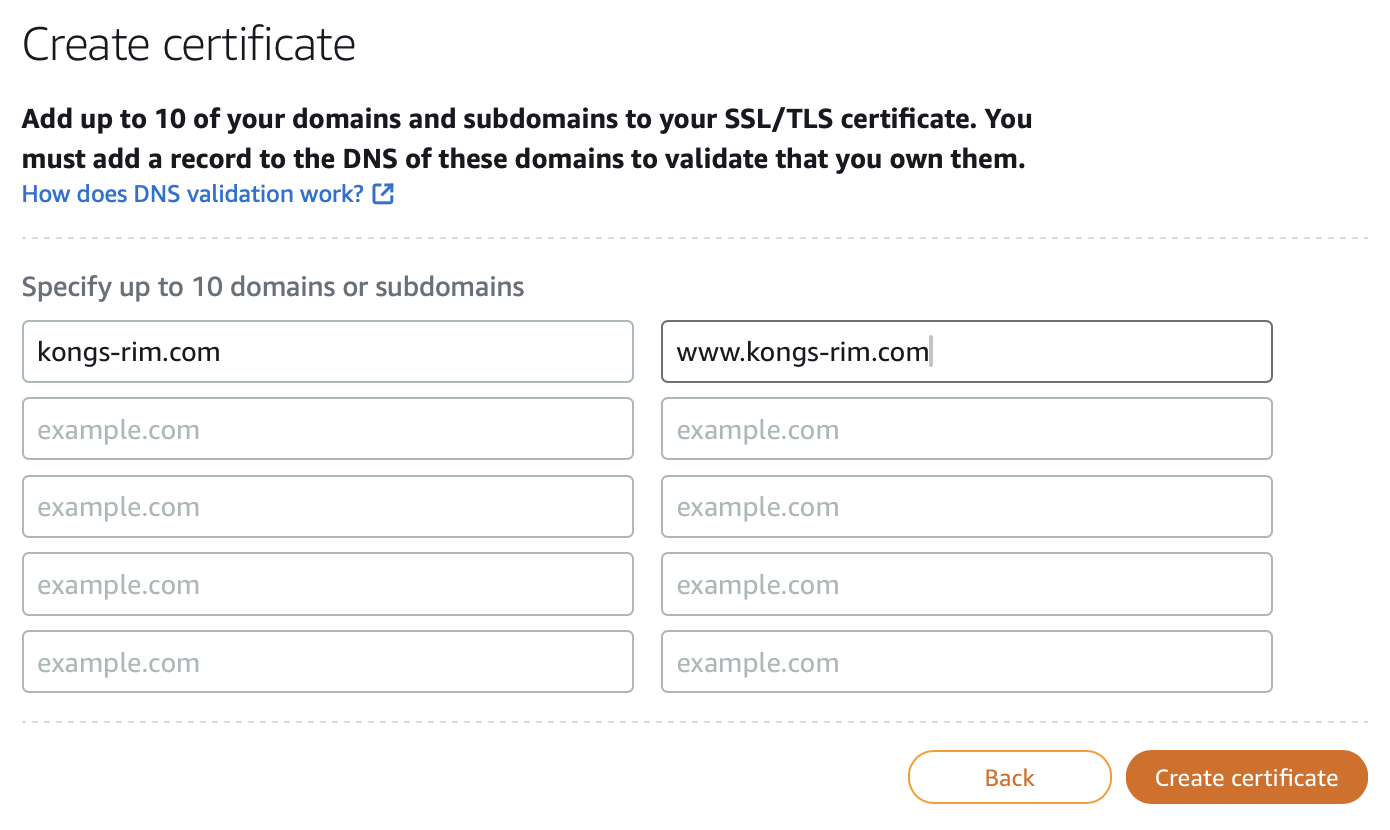Click the orange Create certificate button
Viewport: 1390px width, 830px height.
tap(1247, 777)
